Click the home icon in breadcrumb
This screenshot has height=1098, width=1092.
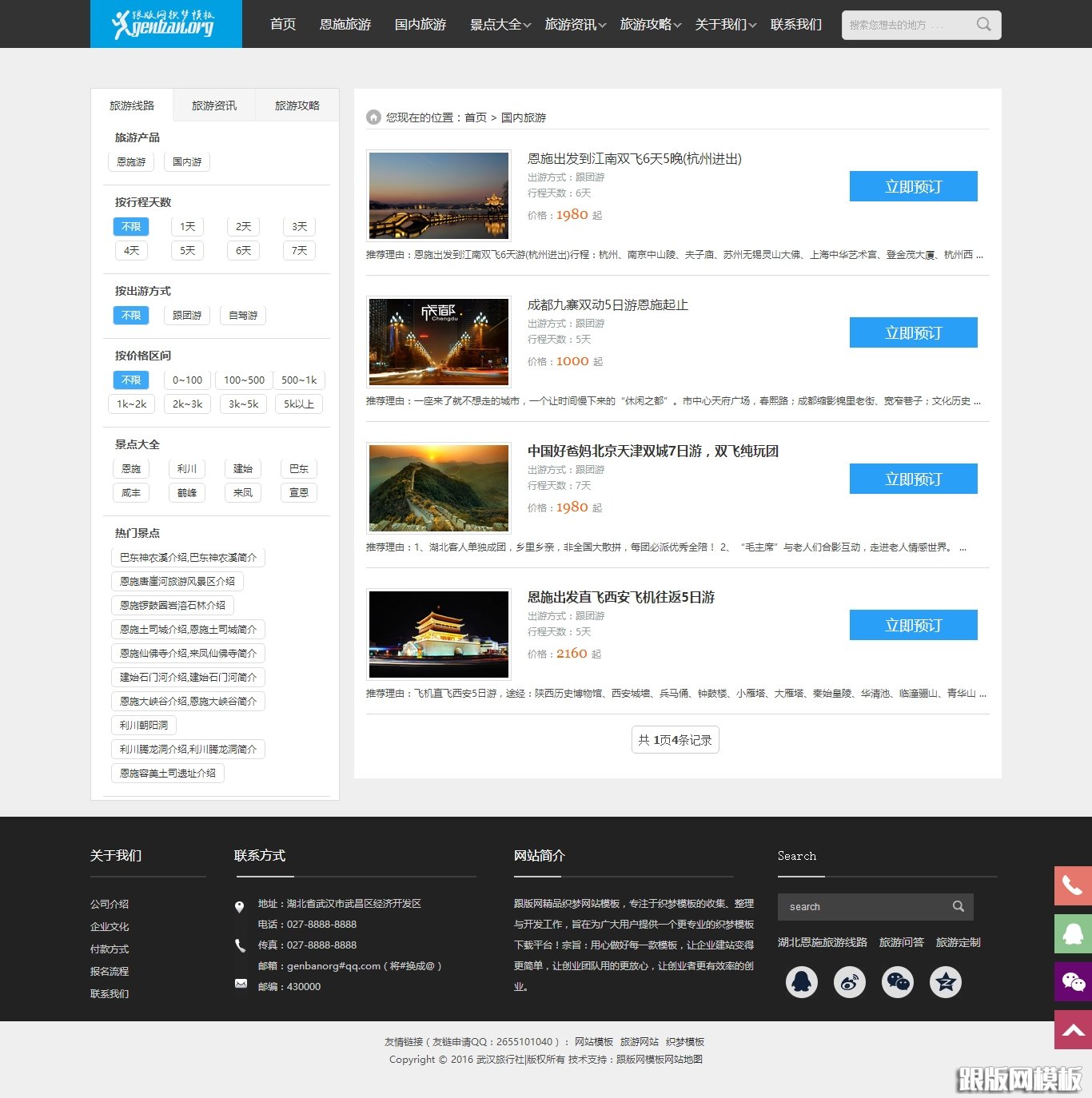click(373, 117)
